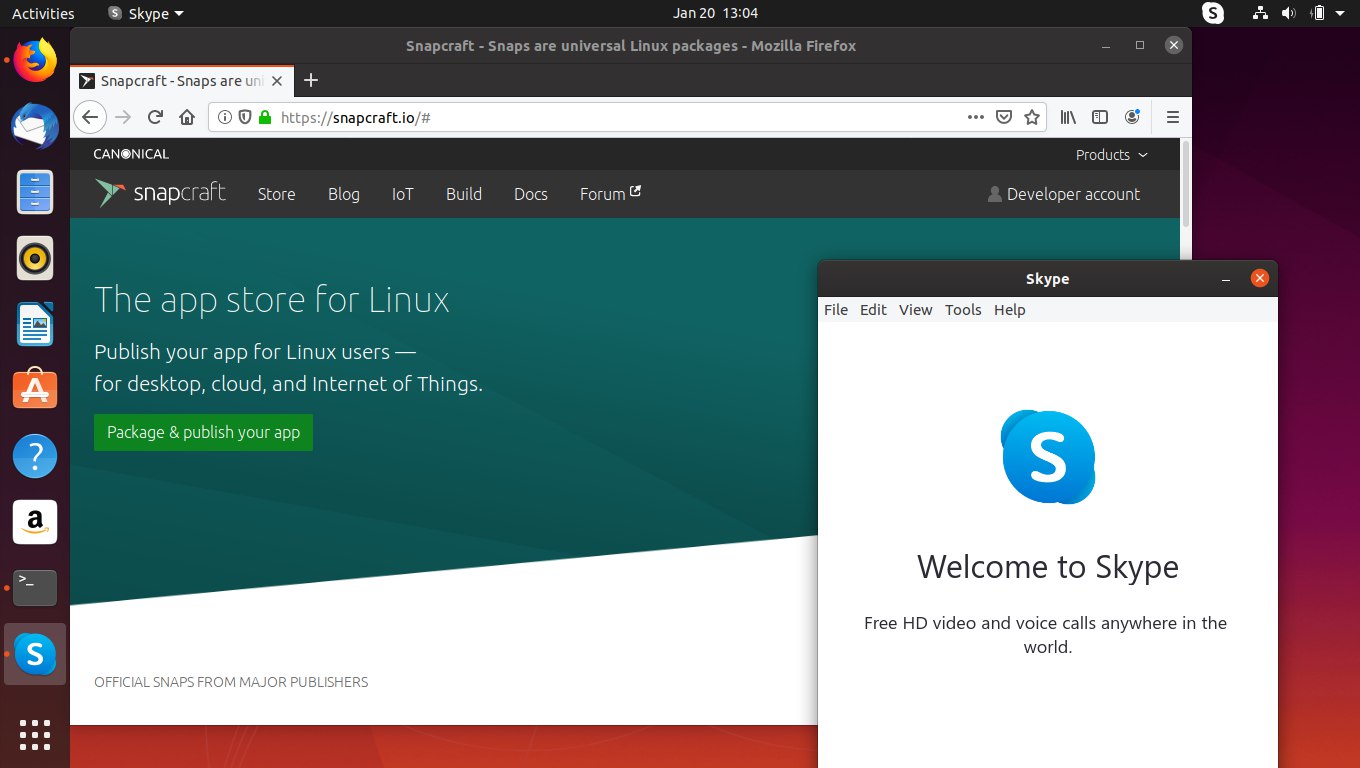Viewport: 1360px width, 768px height.
Task: Open the volume indicator in top bar
Action: tap(1288, 13)
